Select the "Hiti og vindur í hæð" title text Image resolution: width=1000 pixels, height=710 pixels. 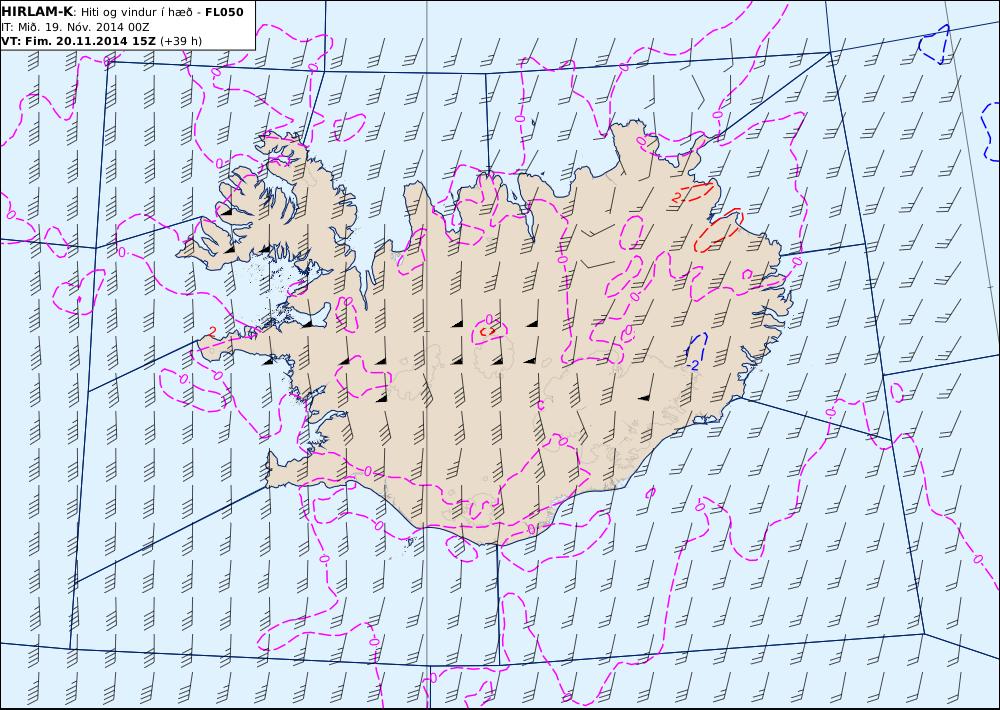(x=136, y=12)
